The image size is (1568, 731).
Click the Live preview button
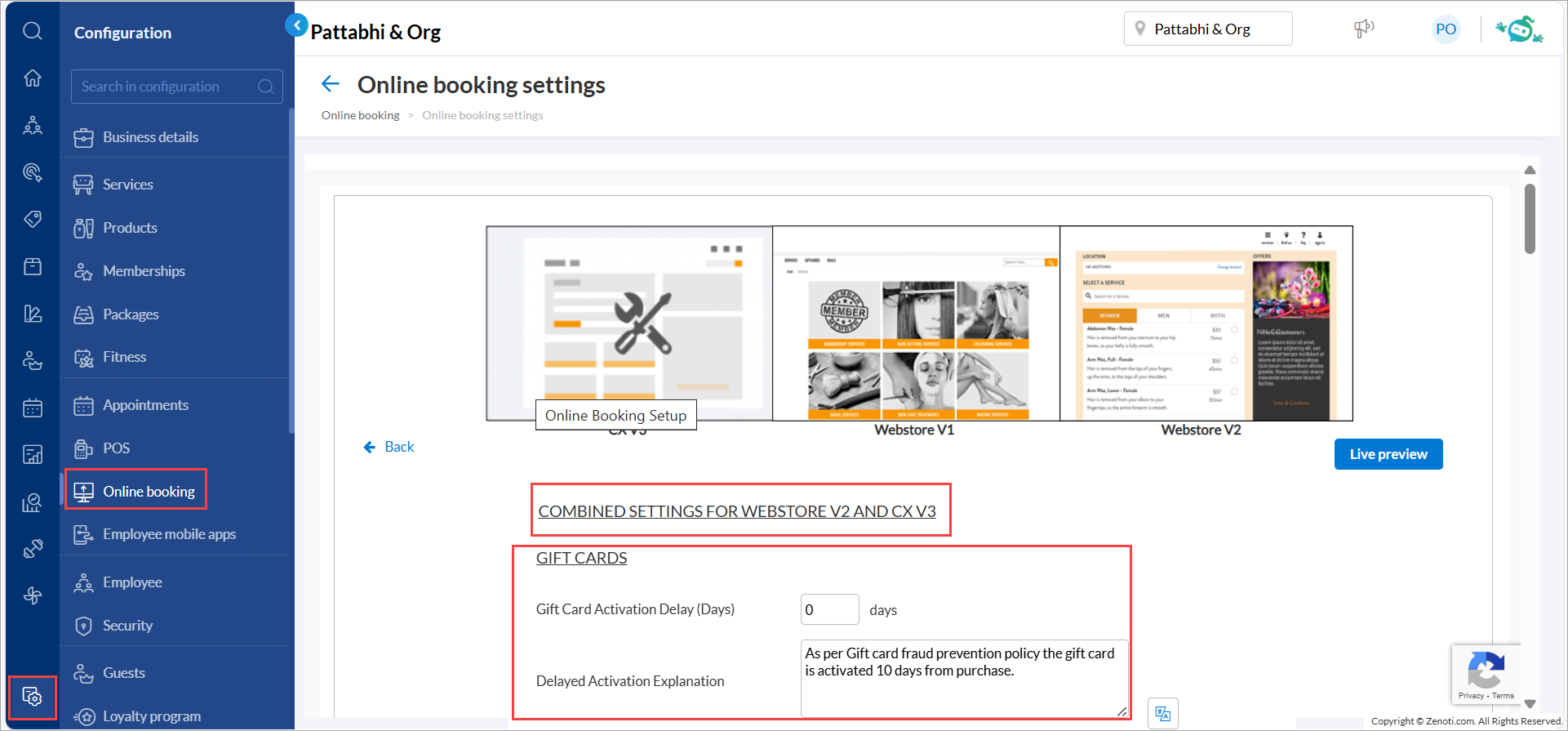click(1388, 454)
